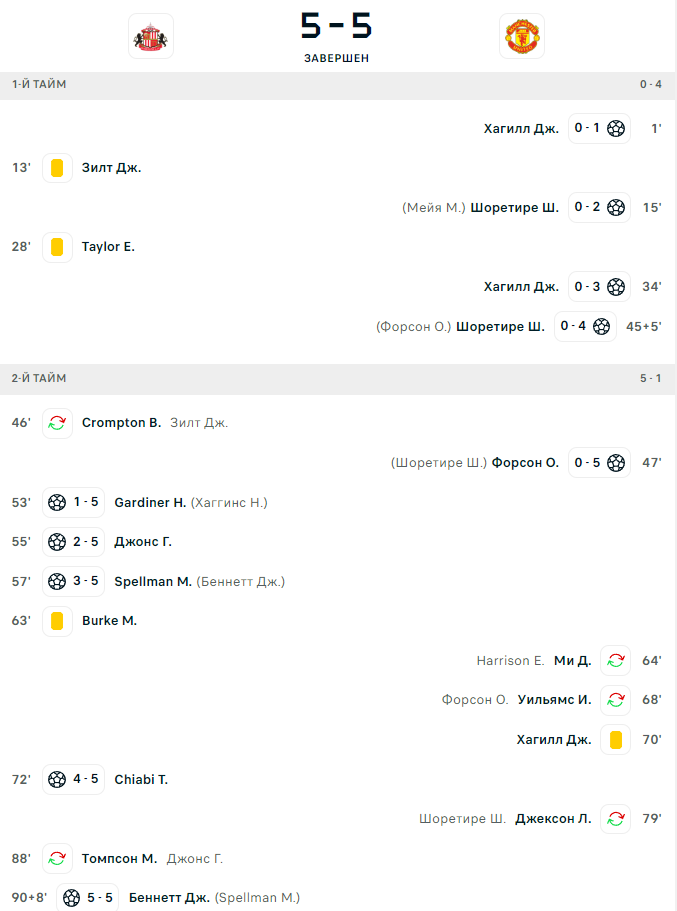Screen dimensions: 677x911
Task: Click the substitution icon at 79'
Action: tap(616, 819)
